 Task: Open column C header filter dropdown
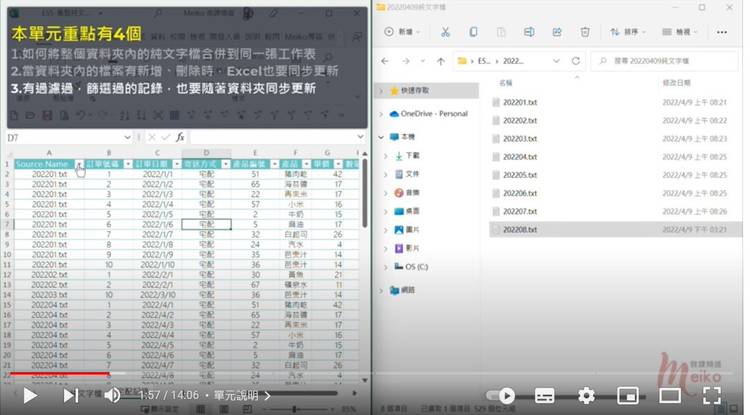[176, 164]
